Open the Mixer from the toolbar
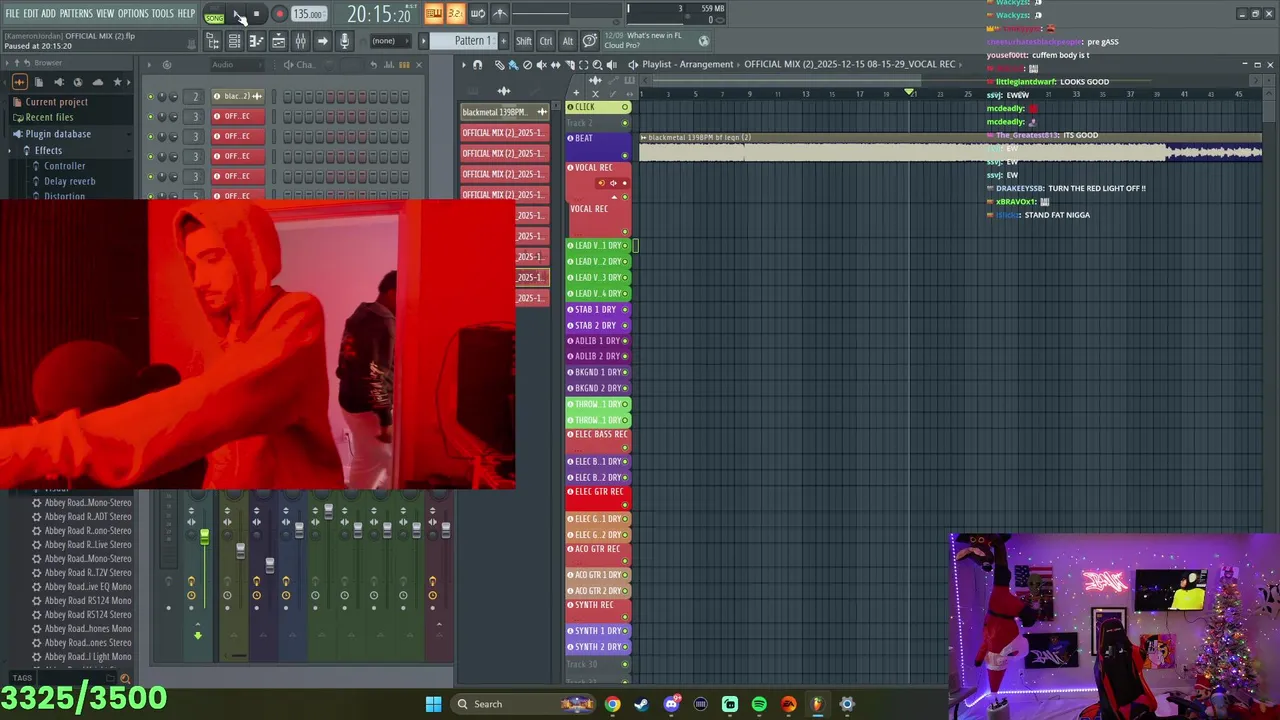This screenshot has width=1280, height=720. [300, 41]
